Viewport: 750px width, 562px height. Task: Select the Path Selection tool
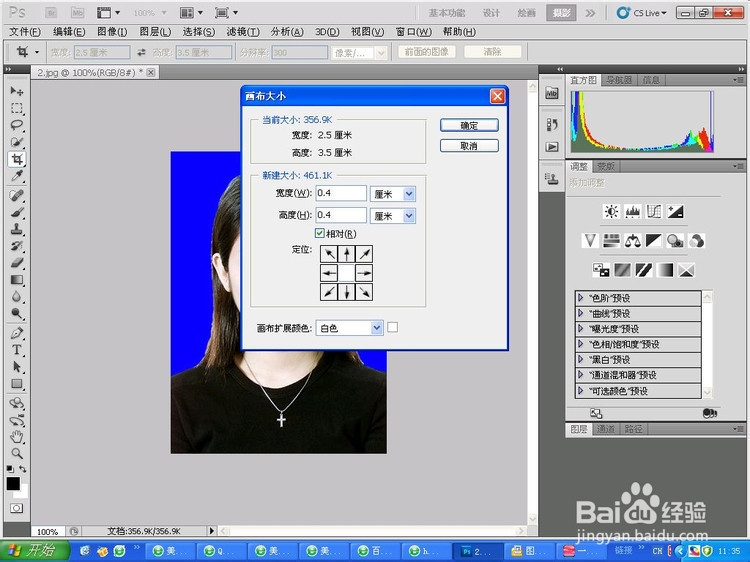[17, 367]
